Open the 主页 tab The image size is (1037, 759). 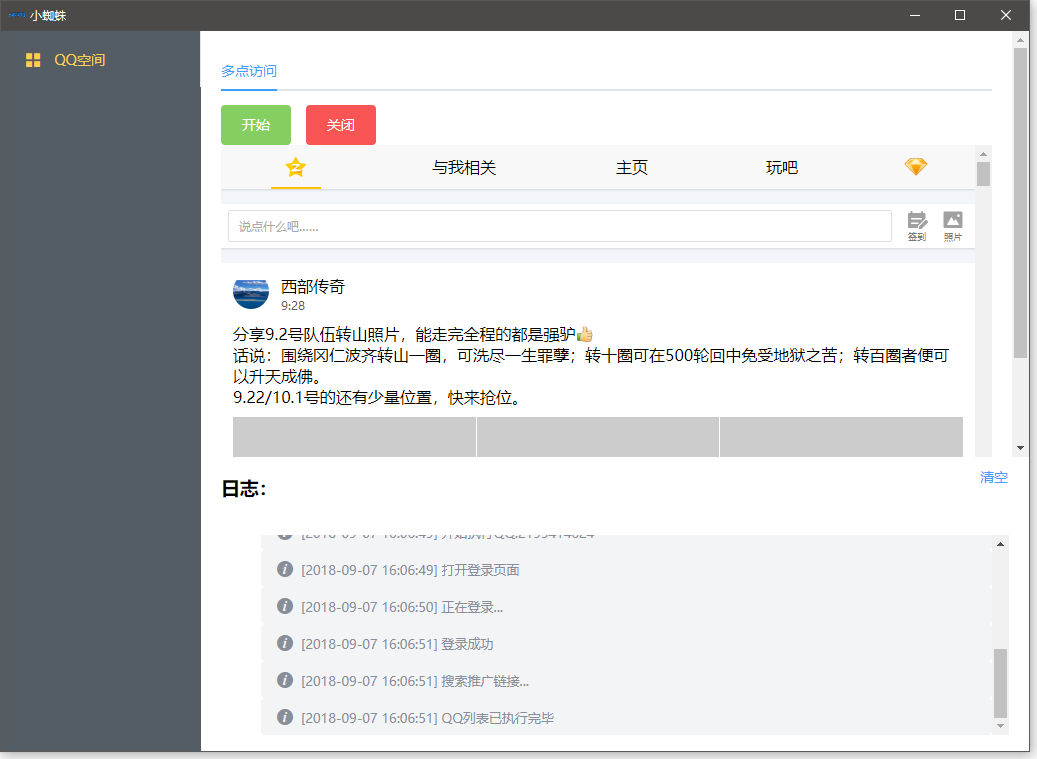click(x=632, y=168)
